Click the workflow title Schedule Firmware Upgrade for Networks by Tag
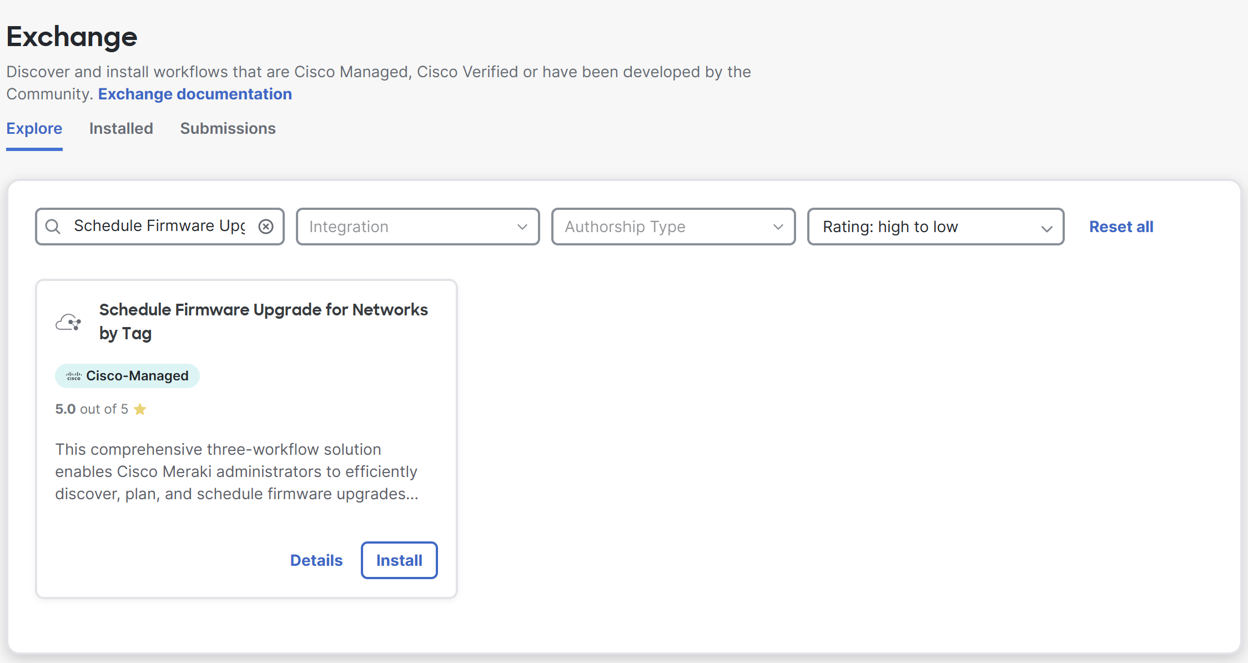Image resolution: width=1248 pixels, height=663 pixels. point(263,321)
